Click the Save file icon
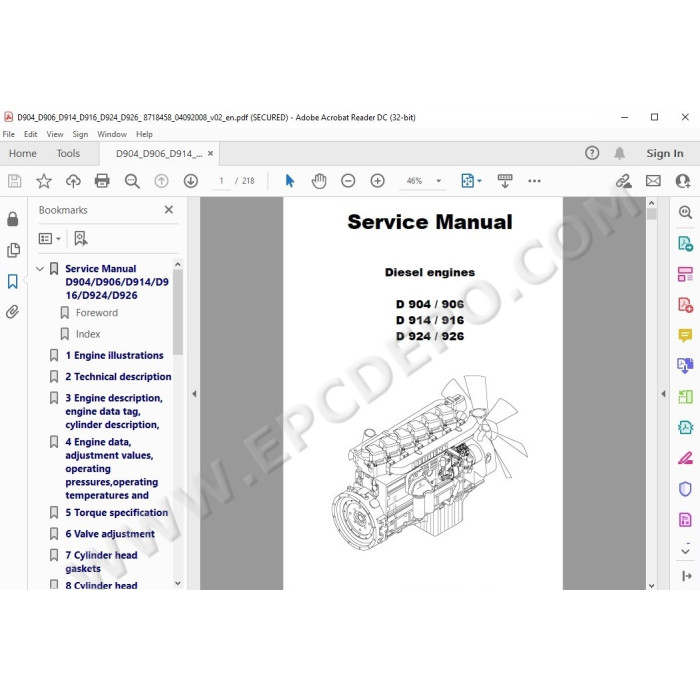 14,181
